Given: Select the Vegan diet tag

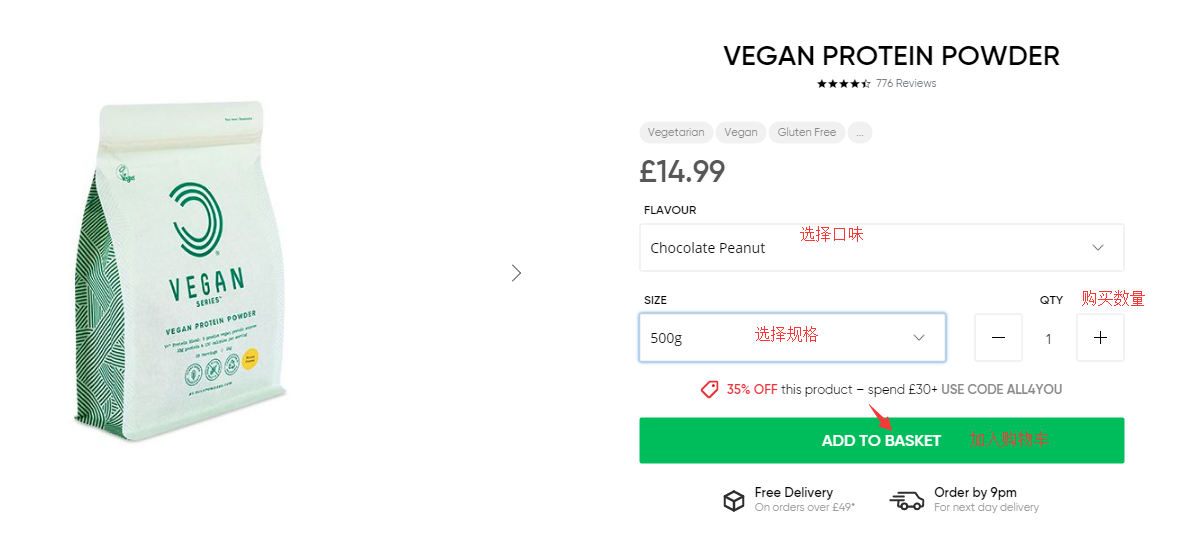Looking at the screenshot, I should pos(741,132).
